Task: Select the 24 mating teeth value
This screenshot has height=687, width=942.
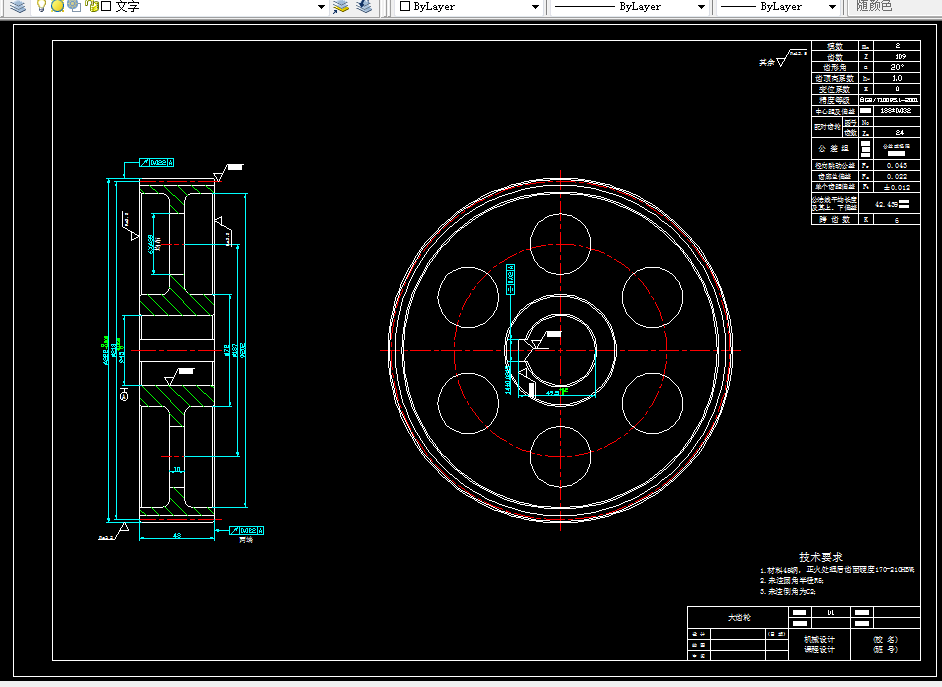Action: click(x=899, y=133)
